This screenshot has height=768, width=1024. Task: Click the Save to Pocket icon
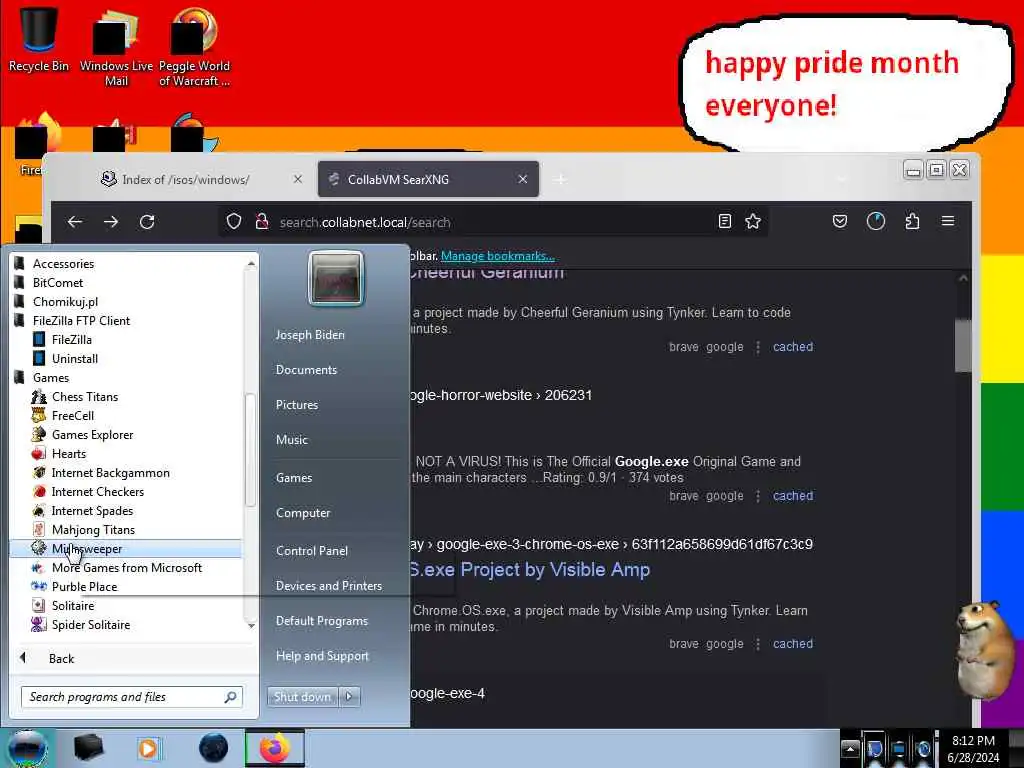840,221
